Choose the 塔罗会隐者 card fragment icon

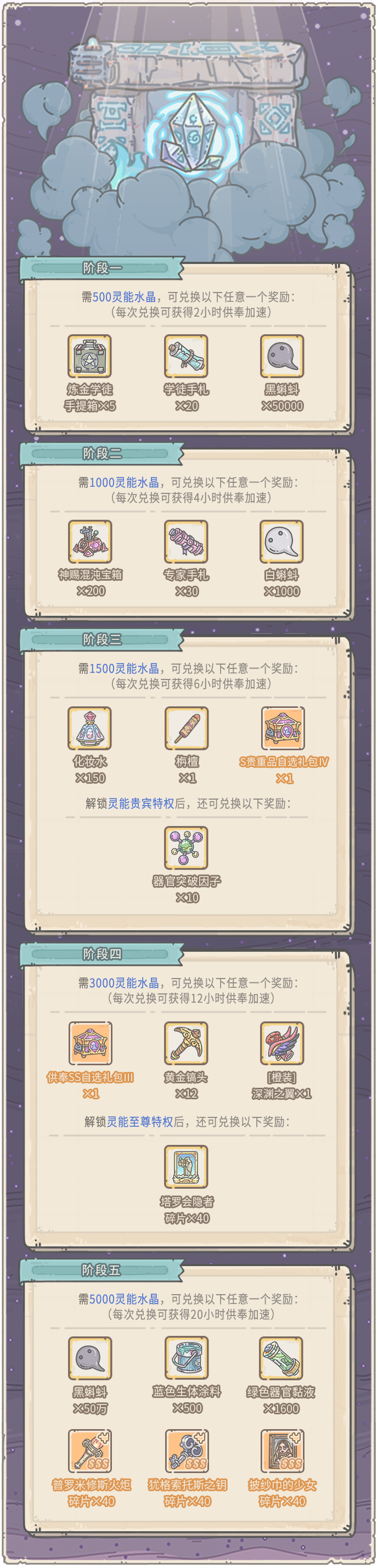click(x=187, y=1167)
